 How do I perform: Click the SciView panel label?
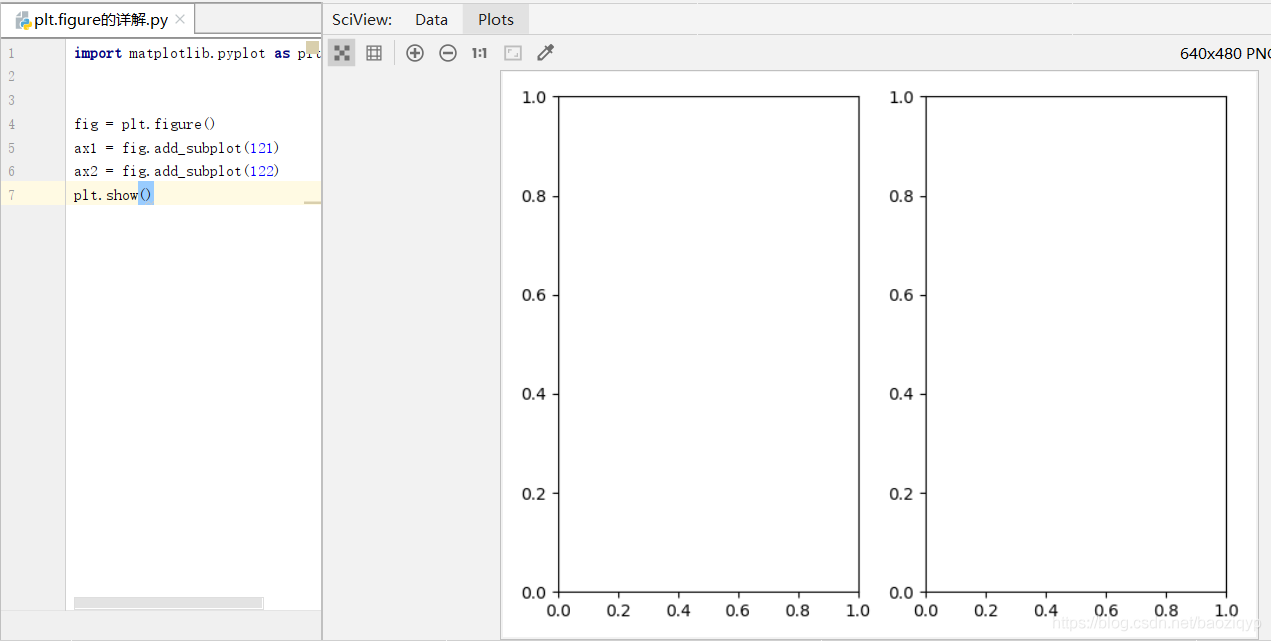point(362,19)
